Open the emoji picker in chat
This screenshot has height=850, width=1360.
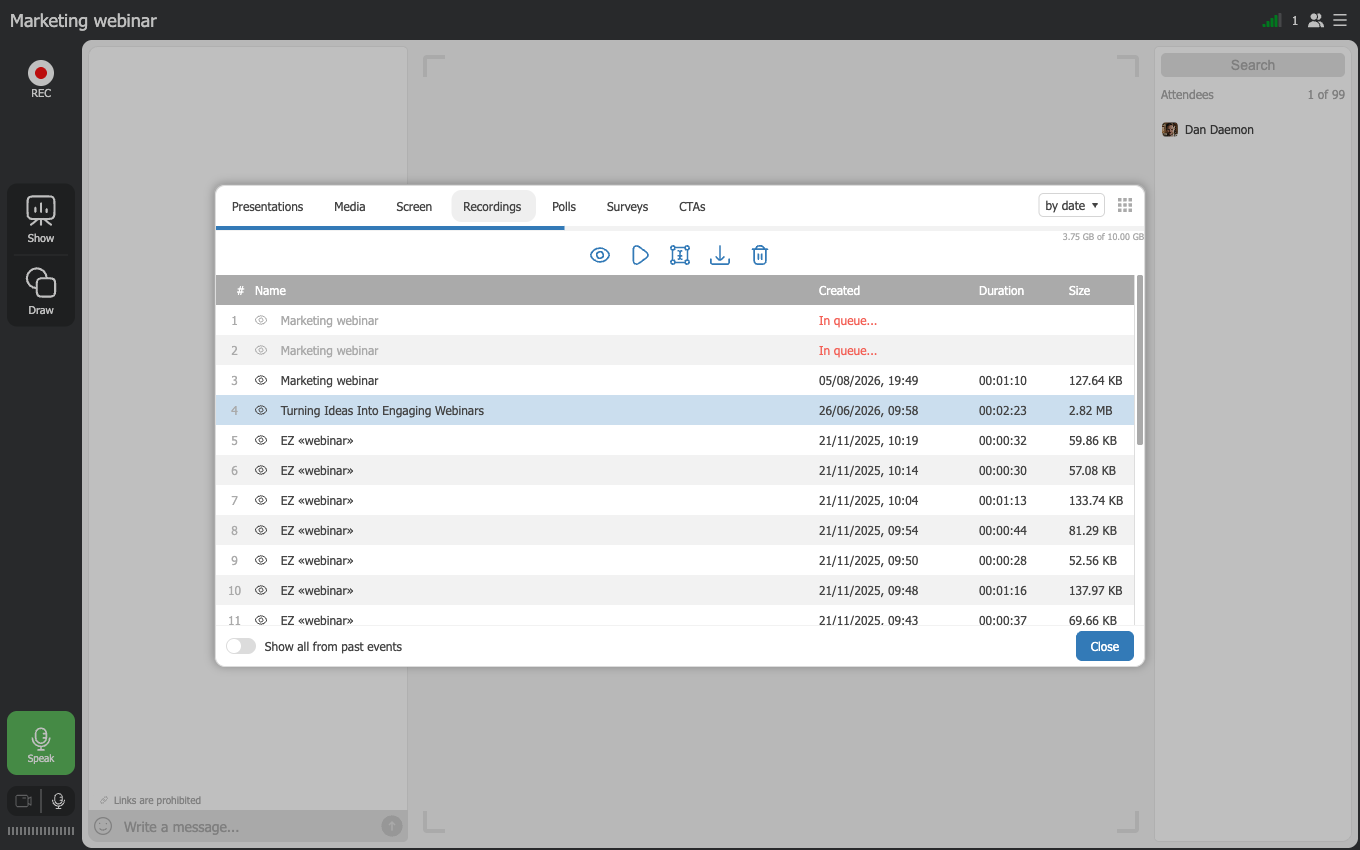click(103, 826)
